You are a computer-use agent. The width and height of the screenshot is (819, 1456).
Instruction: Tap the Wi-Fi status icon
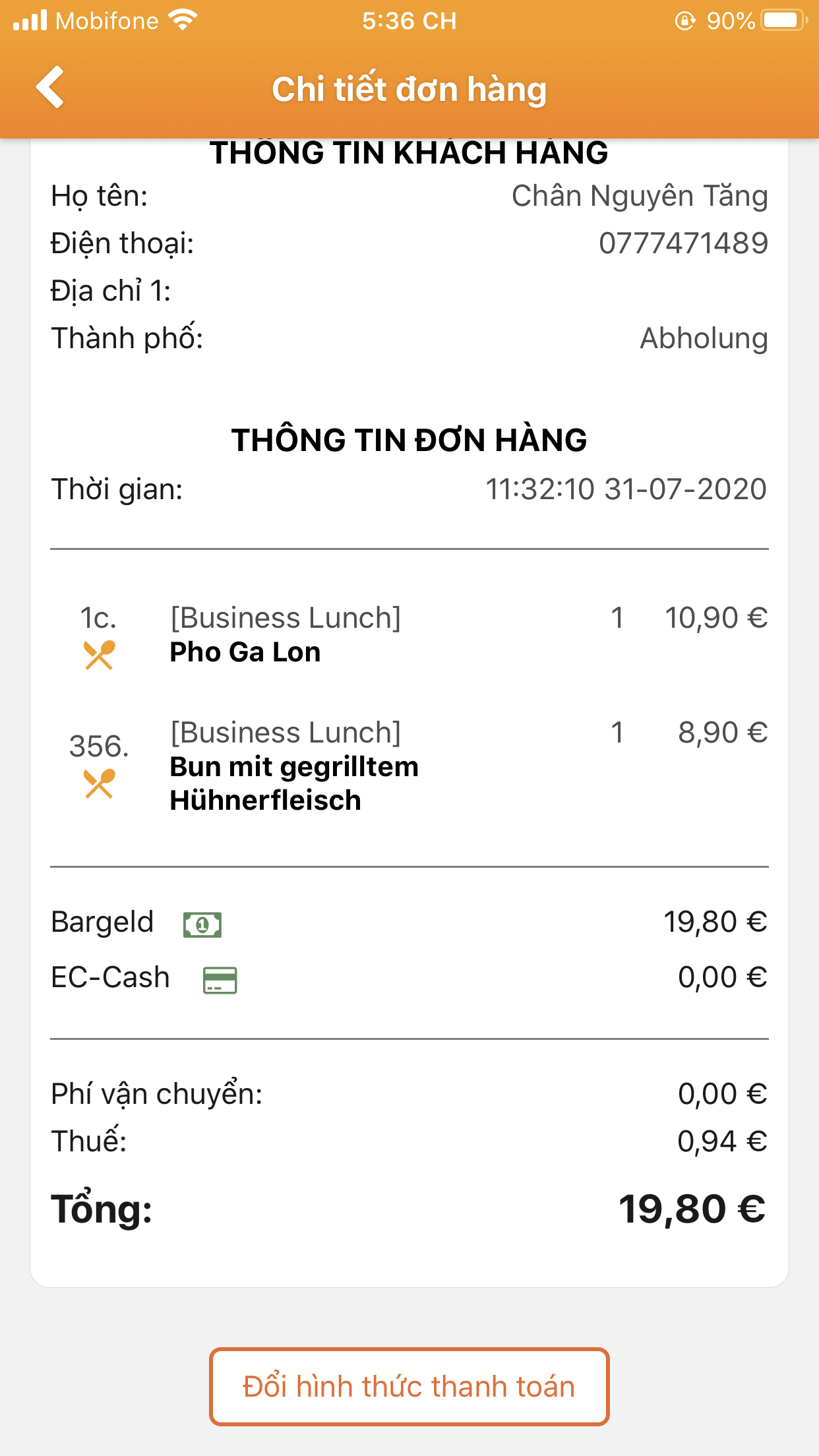point(183,20)
